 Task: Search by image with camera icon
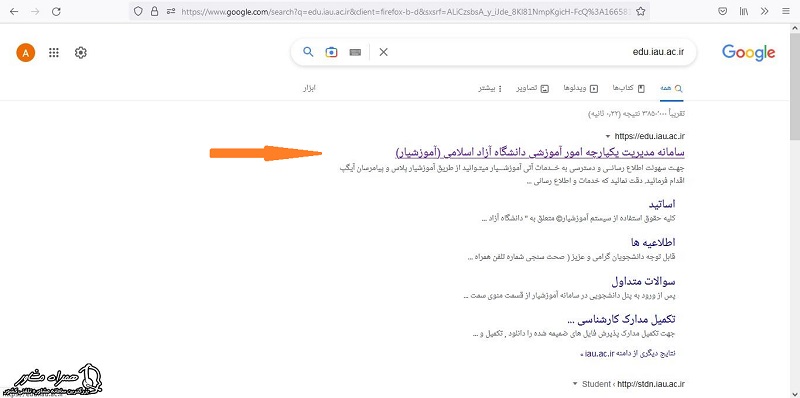pos(332,52)
